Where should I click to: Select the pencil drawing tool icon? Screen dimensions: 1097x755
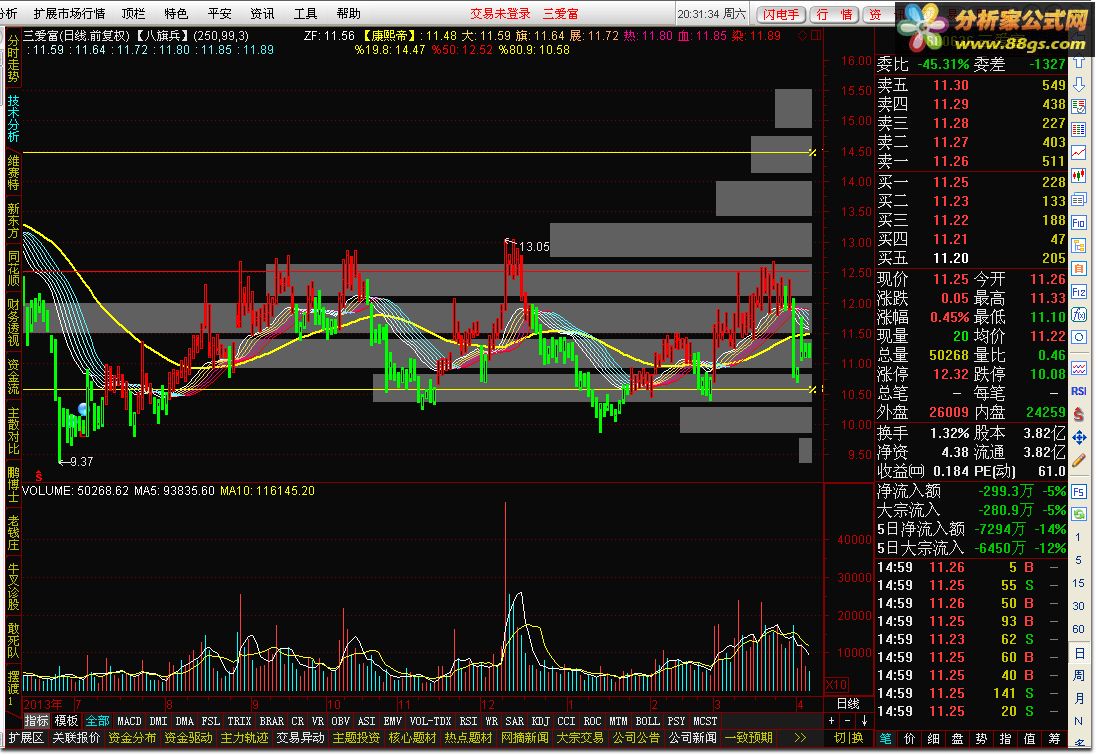[x=1079, y=460]
